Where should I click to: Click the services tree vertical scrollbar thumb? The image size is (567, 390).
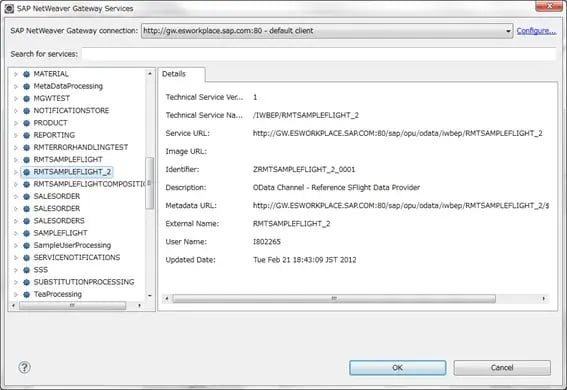(149, 183)
